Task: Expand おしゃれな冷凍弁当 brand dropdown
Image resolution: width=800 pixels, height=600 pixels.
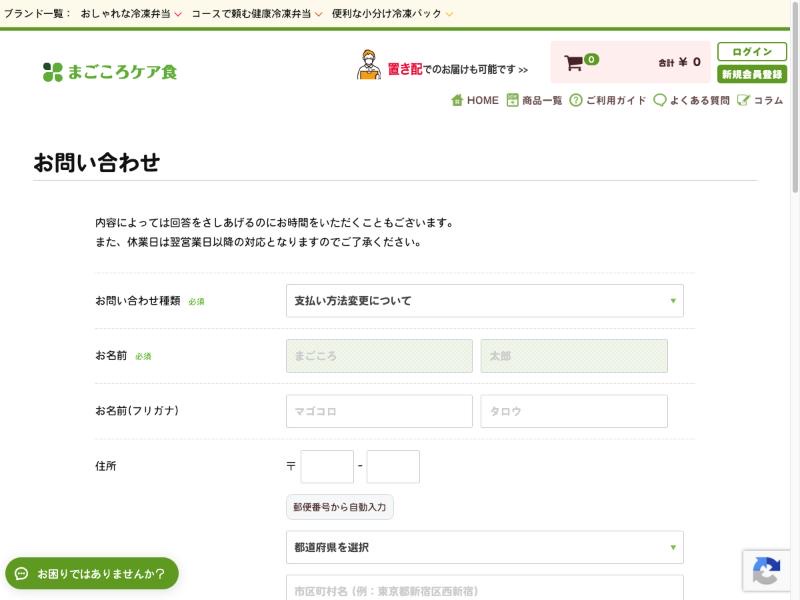Action: [x=131, y=14]
